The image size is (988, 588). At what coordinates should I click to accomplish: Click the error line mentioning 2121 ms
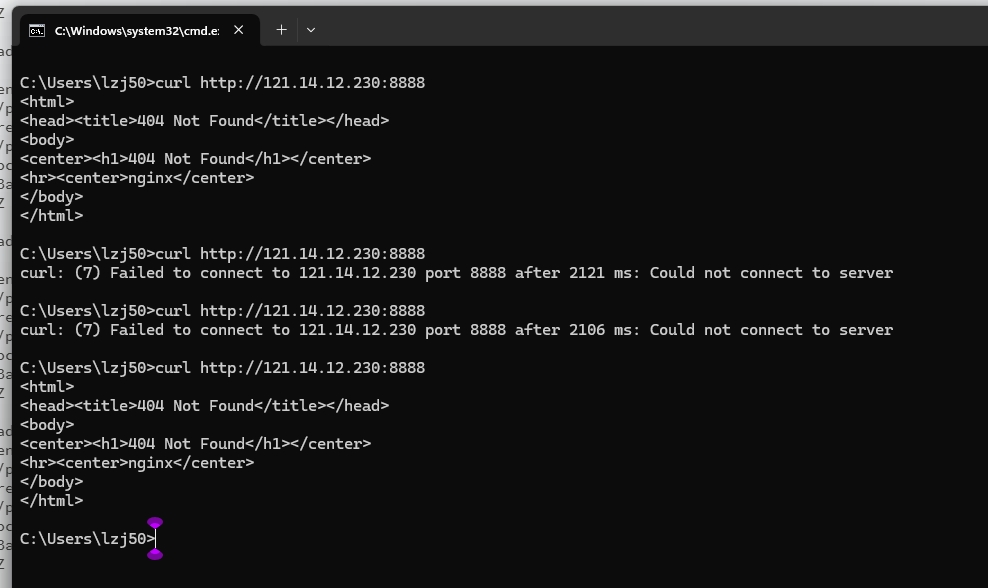[456, 273]
